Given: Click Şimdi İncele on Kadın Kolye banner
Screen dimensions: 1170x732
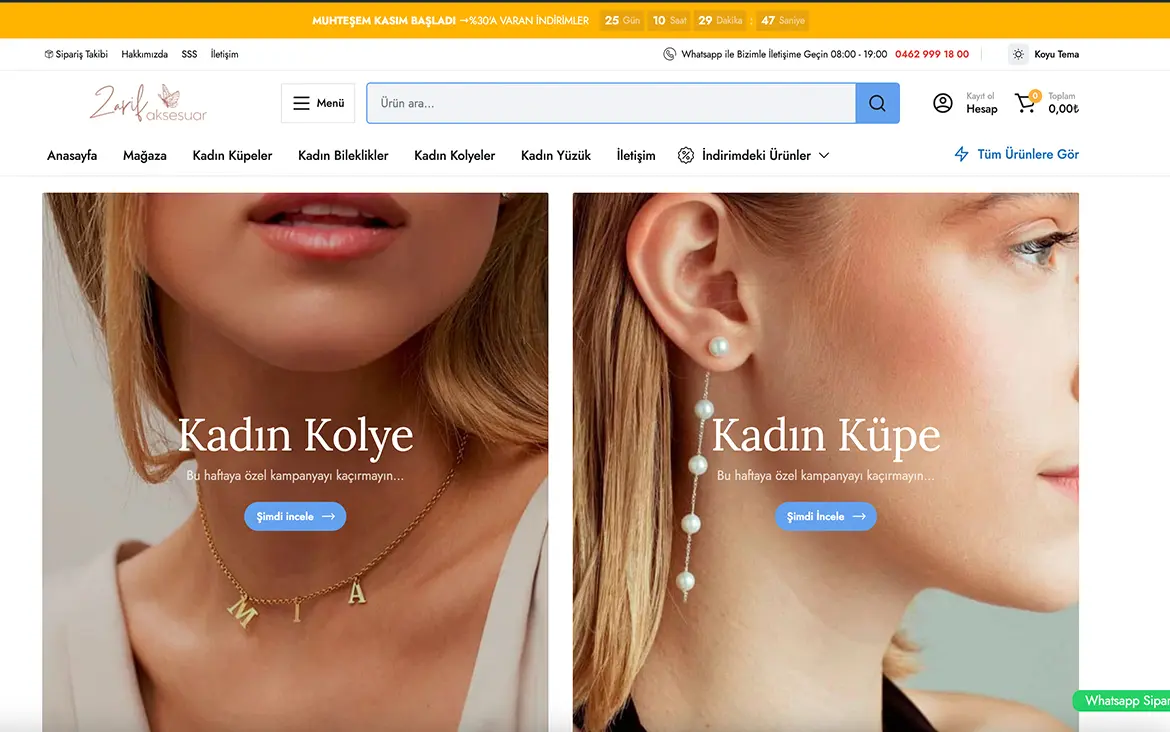Looking at the screenshot, I should tap(295, 516).
